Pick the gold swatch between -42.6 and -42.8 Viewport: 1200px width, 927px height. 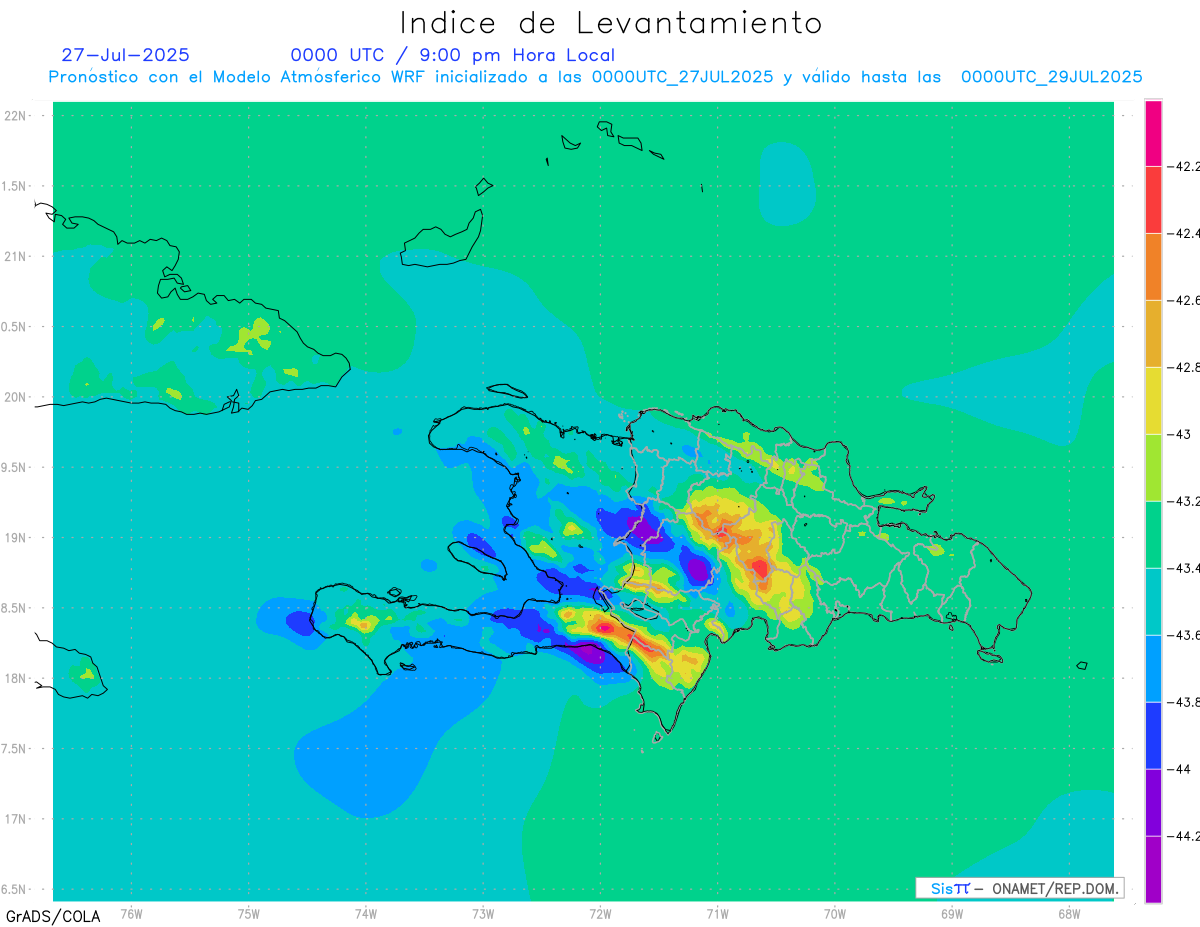pyautogui.click(x=1153, y=333)
